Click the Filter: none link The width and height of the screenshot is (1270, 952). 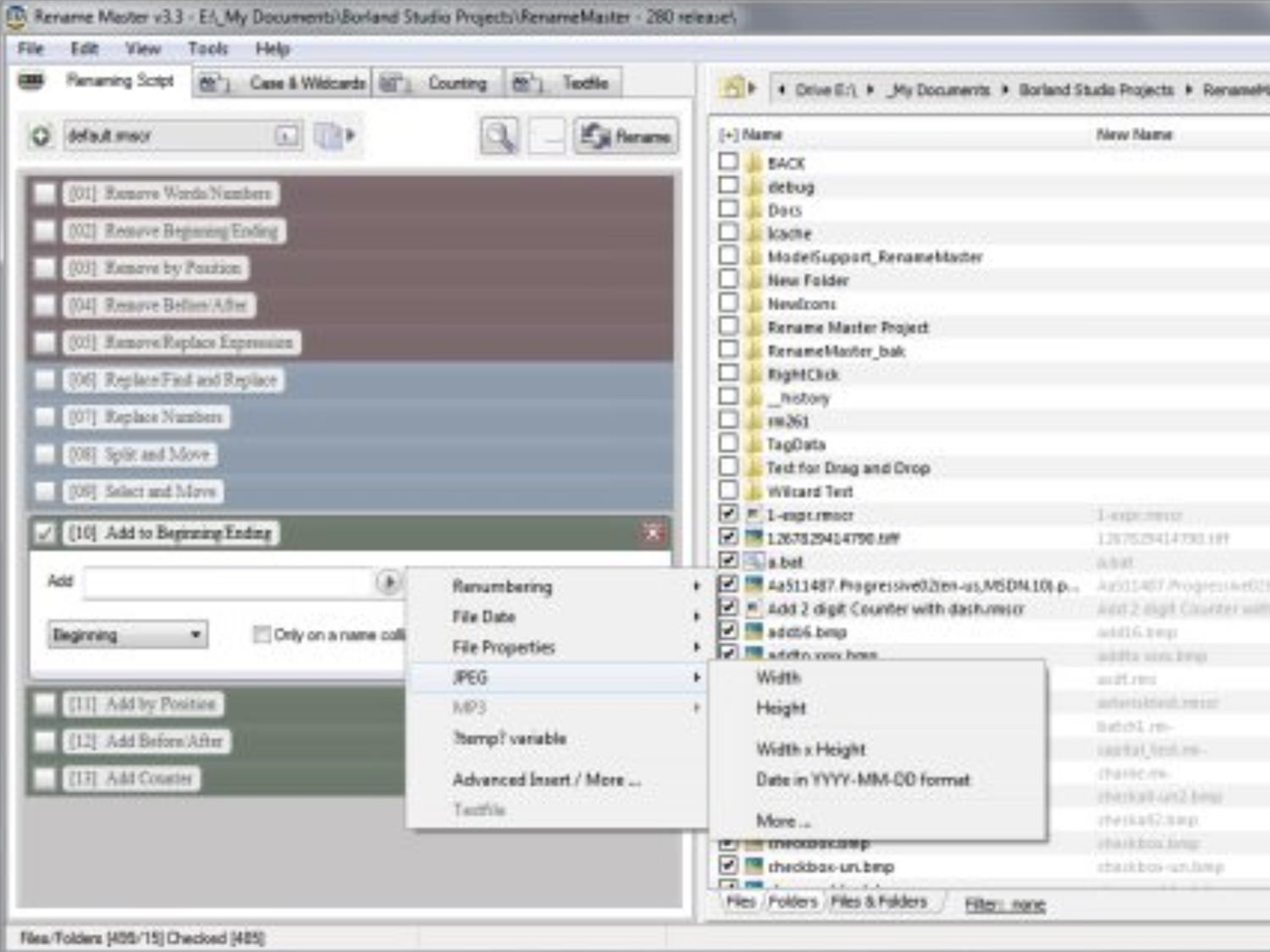(1005, 905)
